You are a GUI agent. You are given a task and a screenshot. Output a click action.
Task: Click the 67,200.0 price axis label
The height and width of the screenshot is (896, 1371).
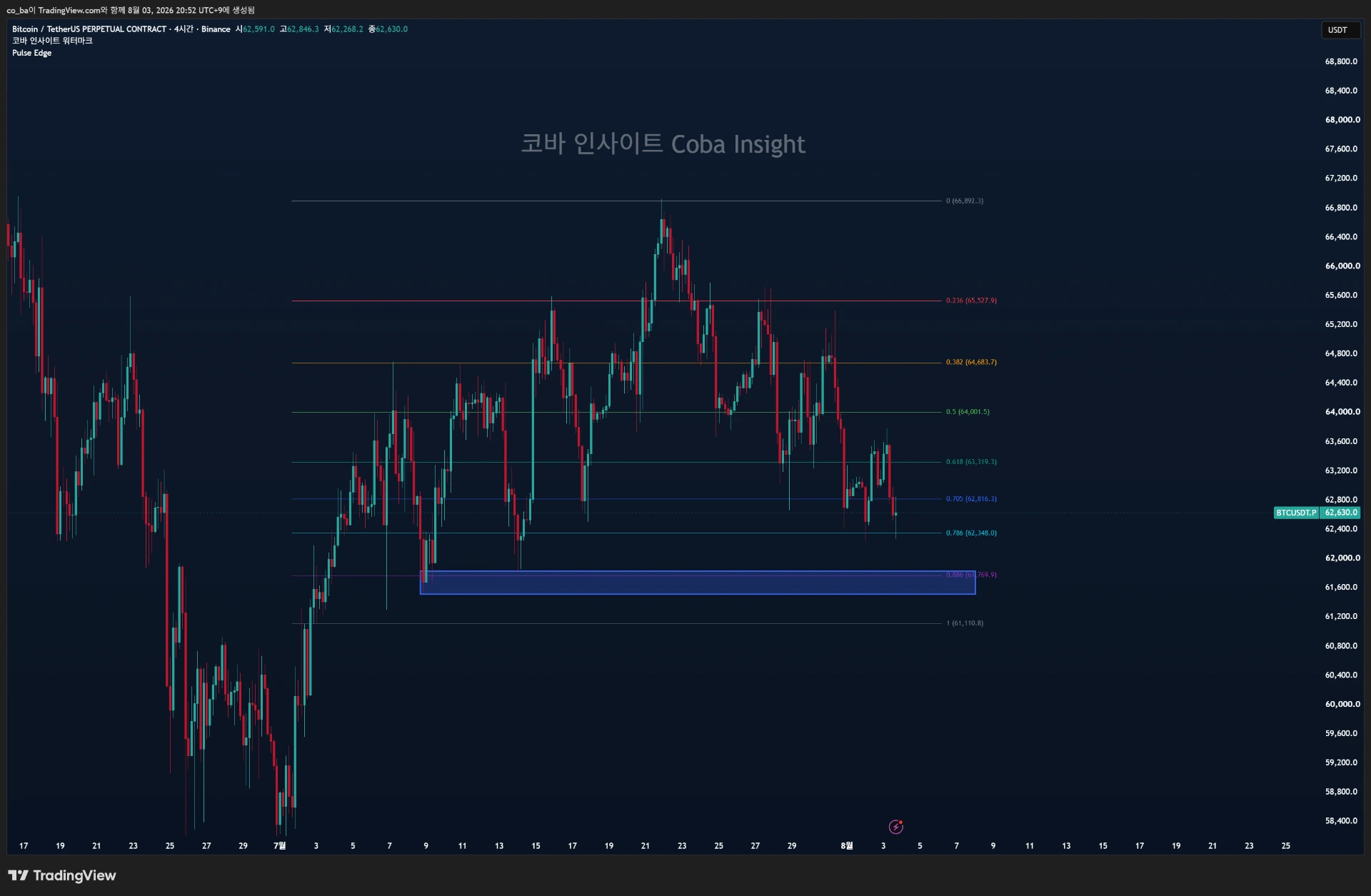click(x=1342, y=178)
